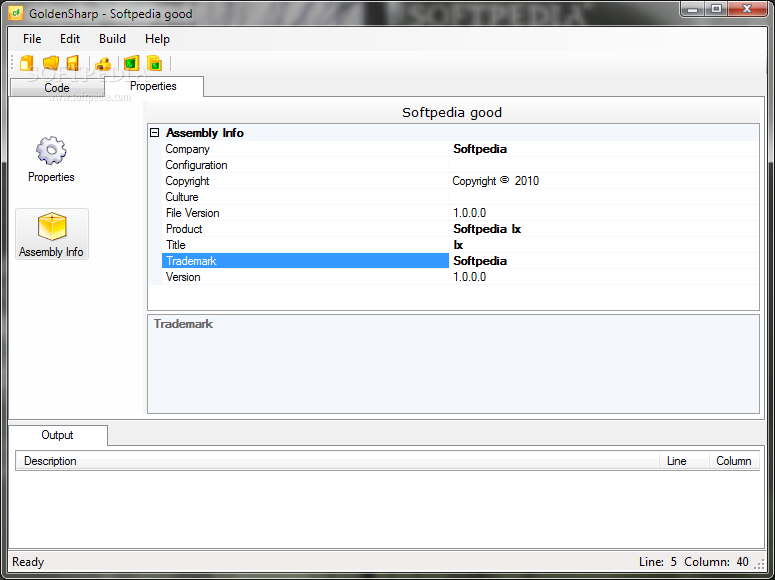Screen dimensions: 775x580
Task: Click the Save floppy toolbar icon
Action: coord(73,63)
